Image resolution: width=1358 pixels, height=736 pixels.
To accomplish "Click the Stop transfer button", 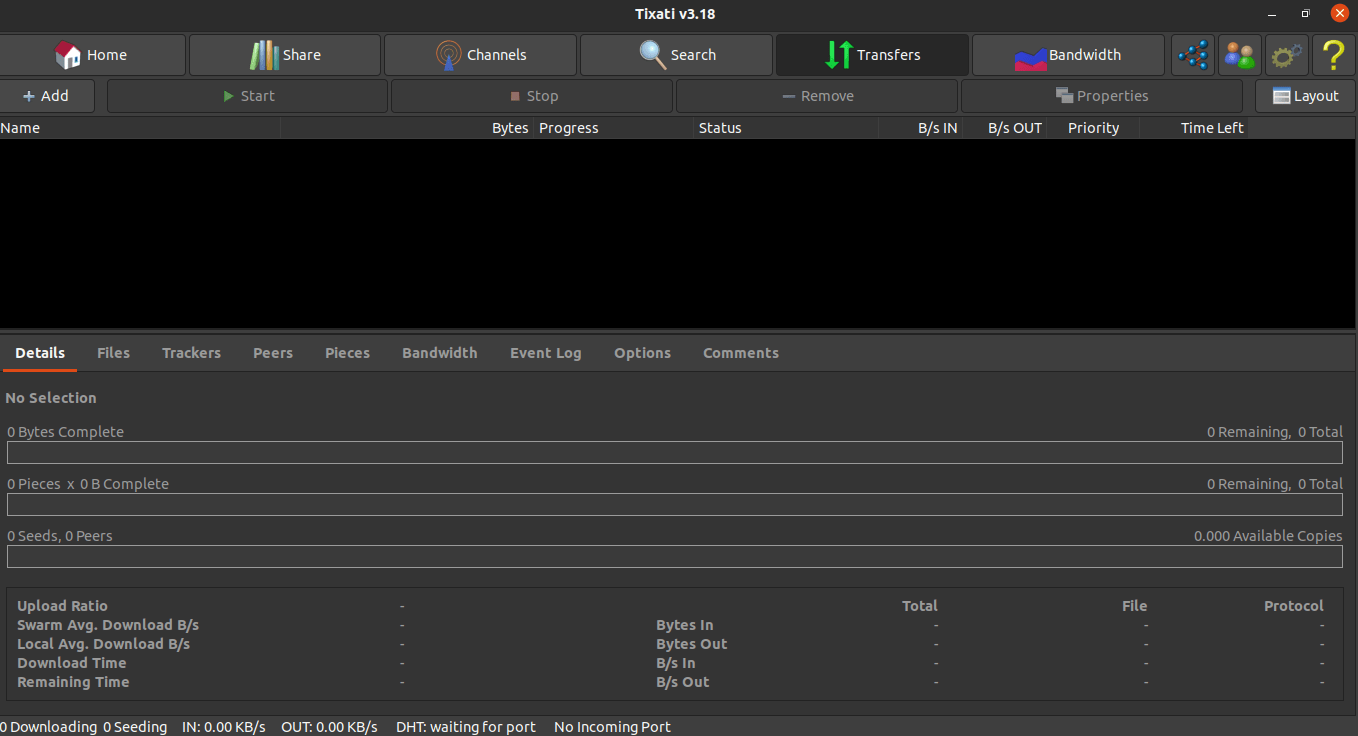I will (532, 96).
